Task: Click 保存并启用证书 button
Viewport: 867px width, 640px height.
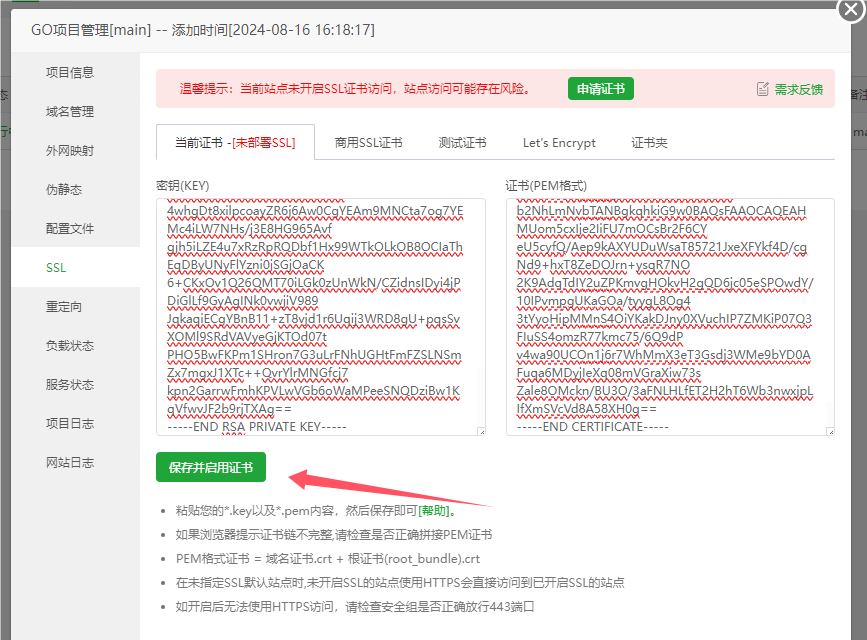Action: [211, 467]
